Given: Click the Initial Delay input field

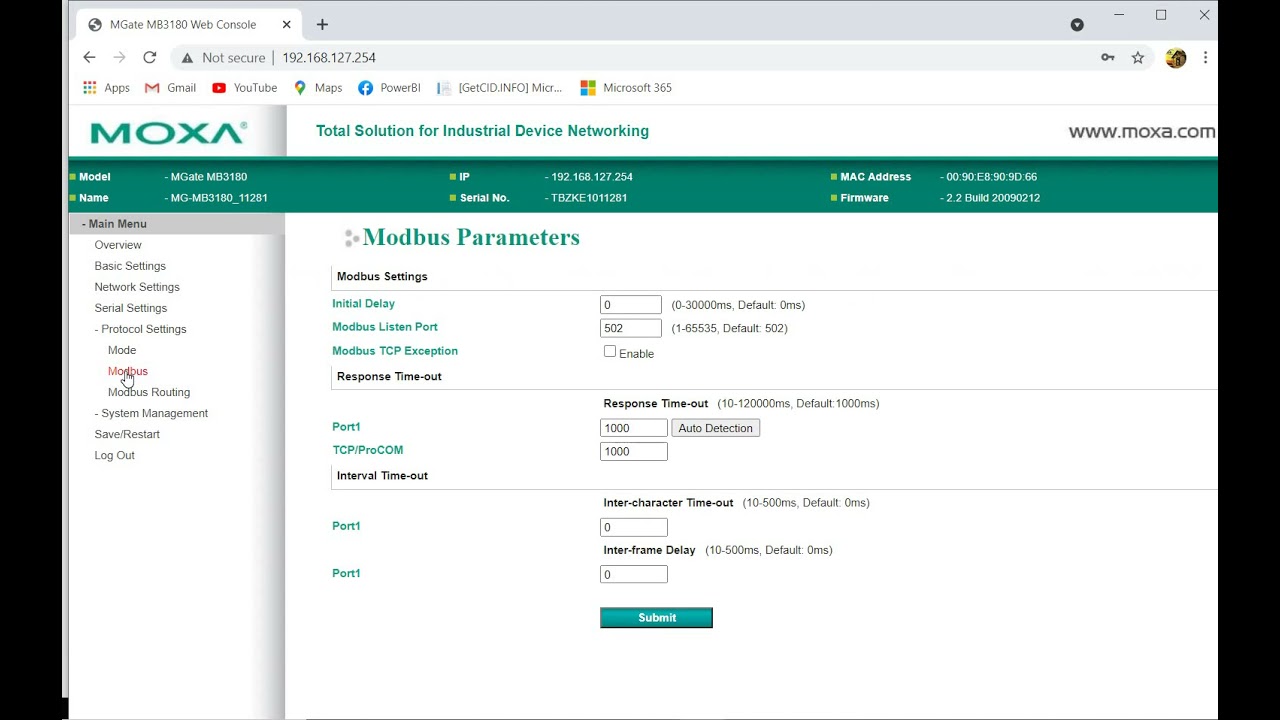Looking at the screenshot, I should 631,305.
